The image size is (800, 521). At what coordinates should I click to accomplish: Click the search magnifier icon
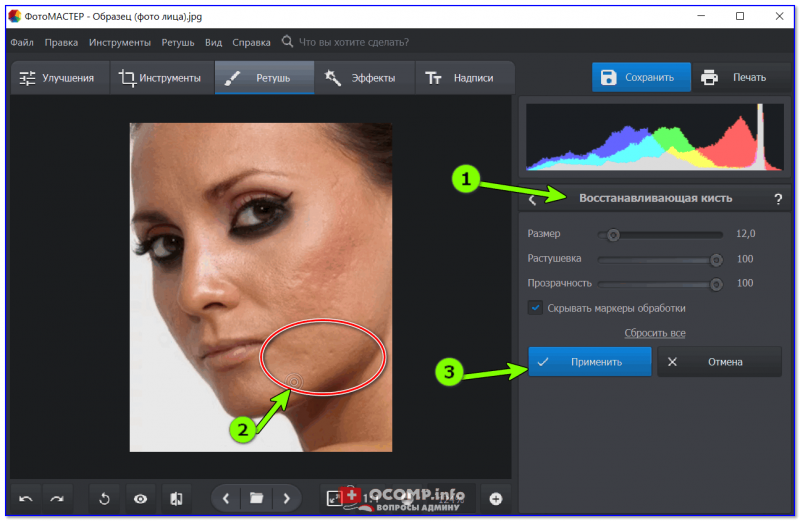click(287, 41)
